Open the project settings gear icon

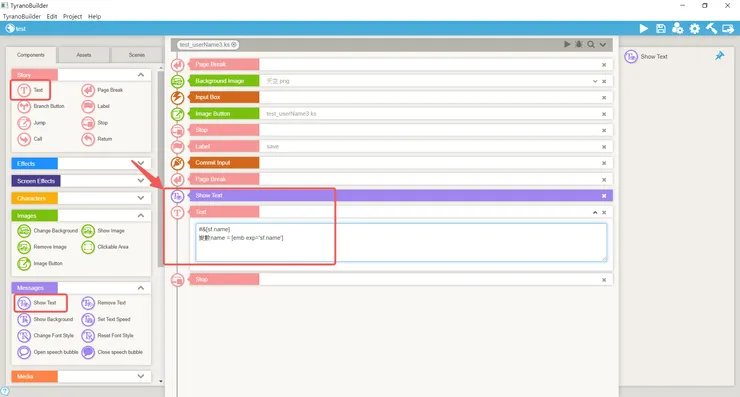tap(695, 29)
